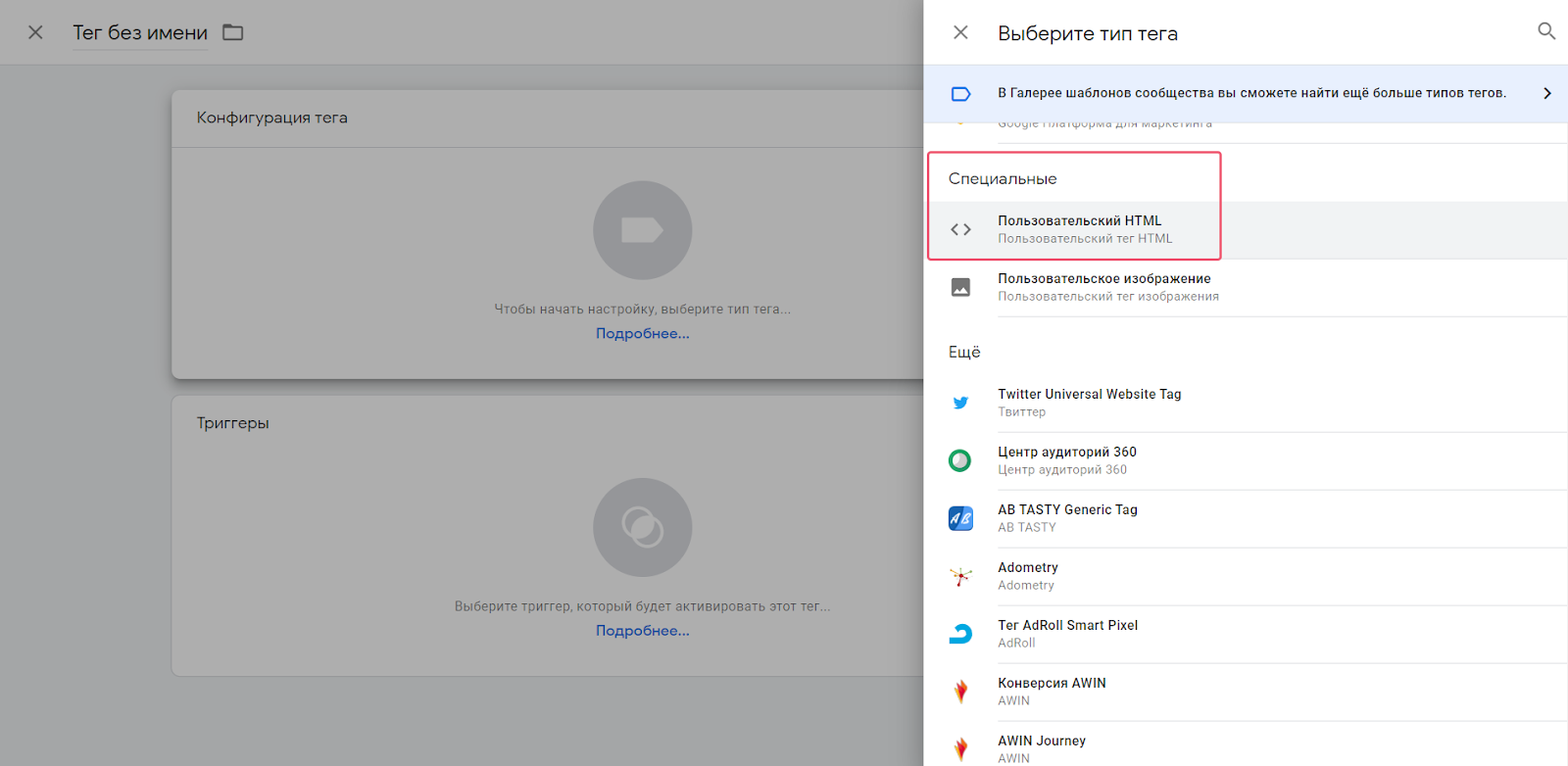Click the AB Tasty blue icon
The width and height of the screenshot is (1568, 766).
point(960,518)
